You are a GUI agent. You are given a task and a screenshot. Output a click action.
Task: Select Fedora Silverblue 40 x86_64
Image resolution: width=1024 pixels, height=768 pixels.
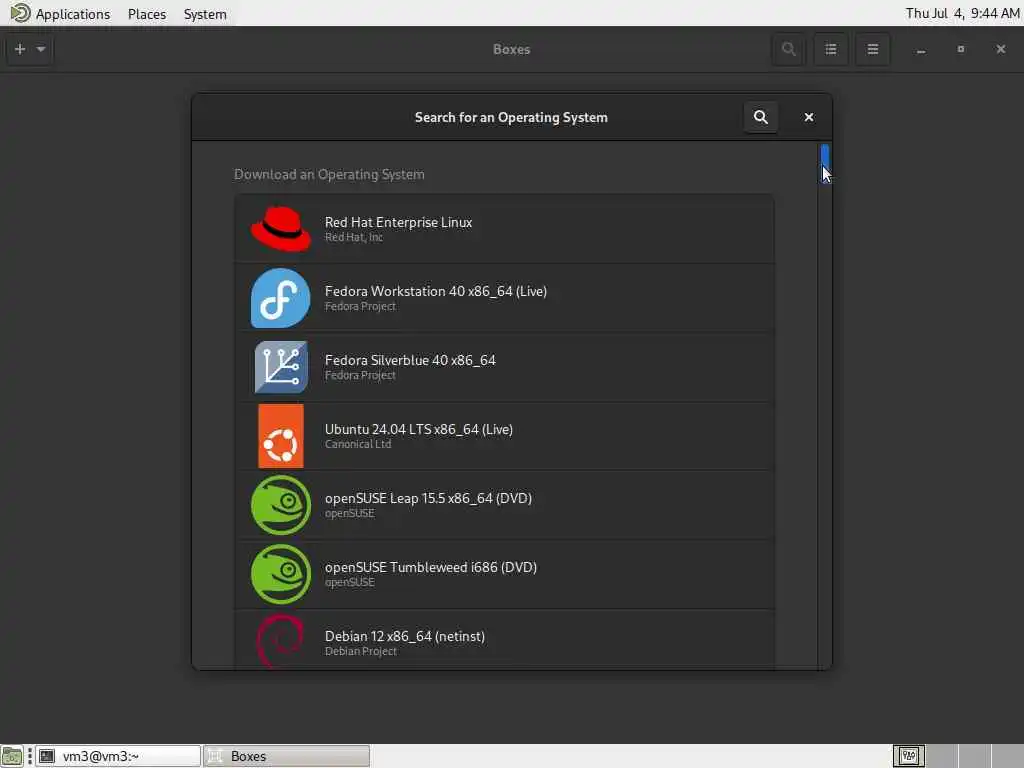504,367
